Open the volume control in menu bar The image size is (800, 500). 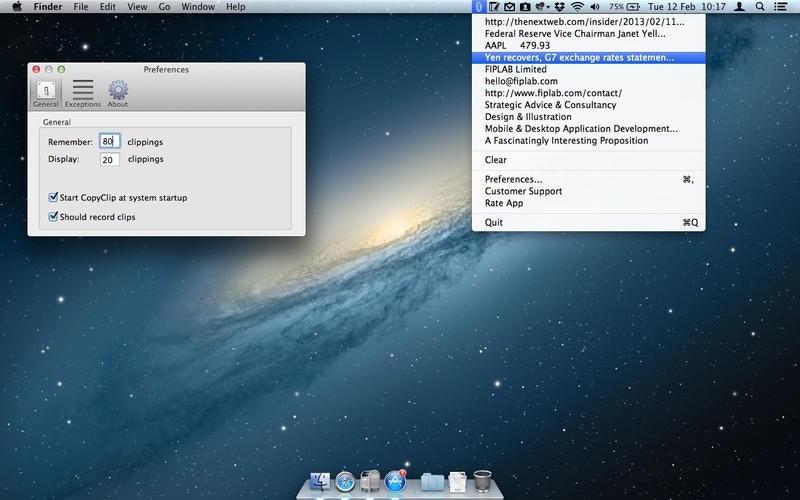click(x=595, y=7)
